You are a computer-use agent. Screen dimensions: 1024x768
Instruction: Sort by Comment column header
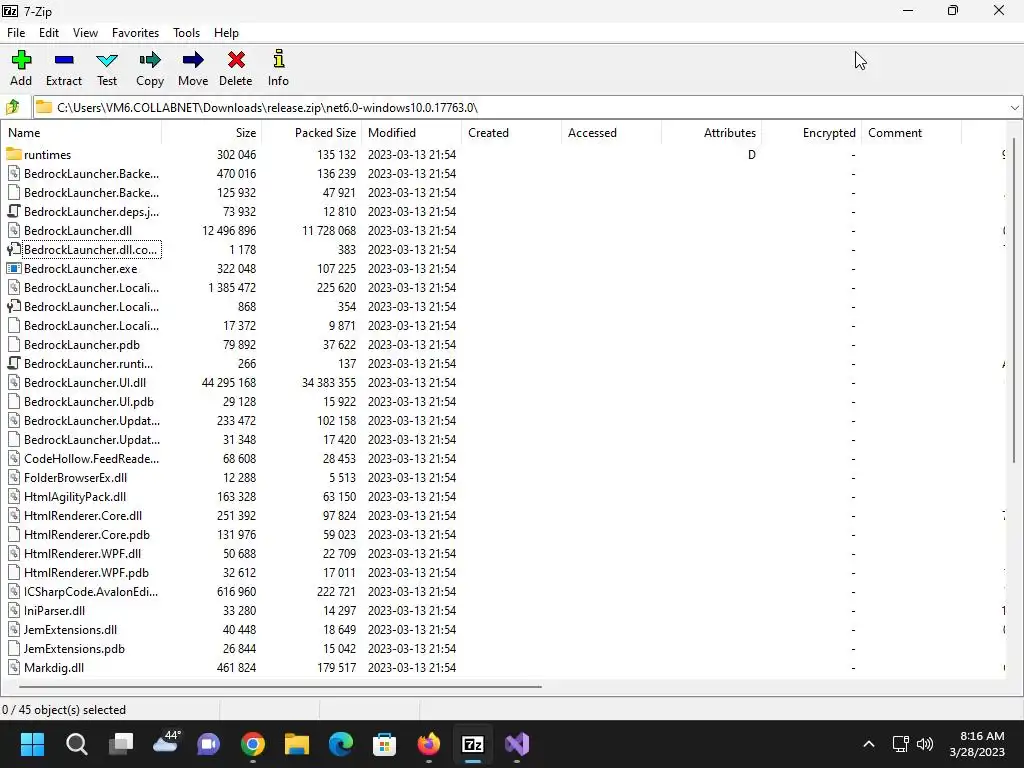tap(911, 133)
